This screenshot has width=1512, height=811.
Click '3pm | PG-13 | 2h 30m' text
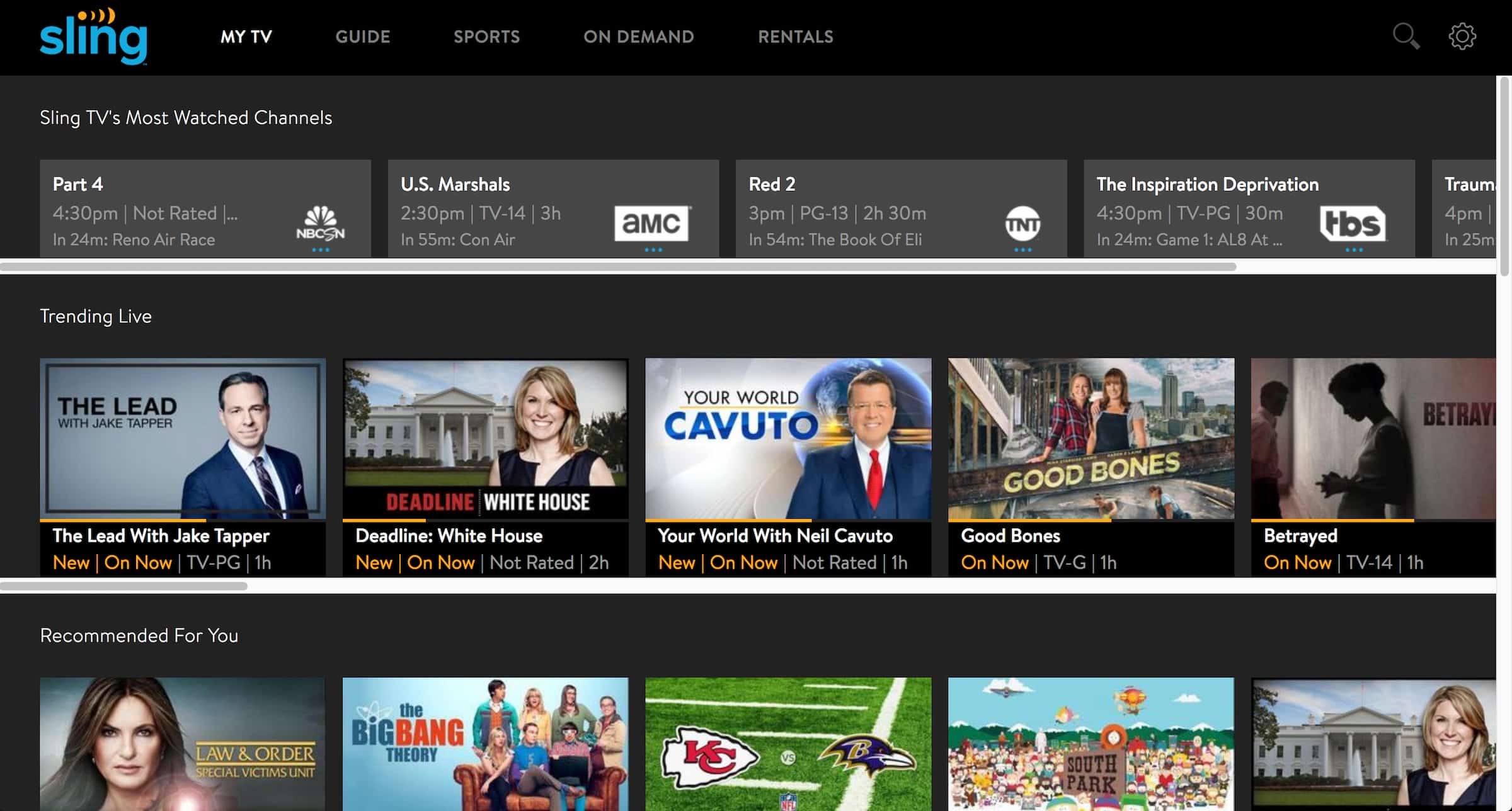pyautogui.click(x=837, y=213)
